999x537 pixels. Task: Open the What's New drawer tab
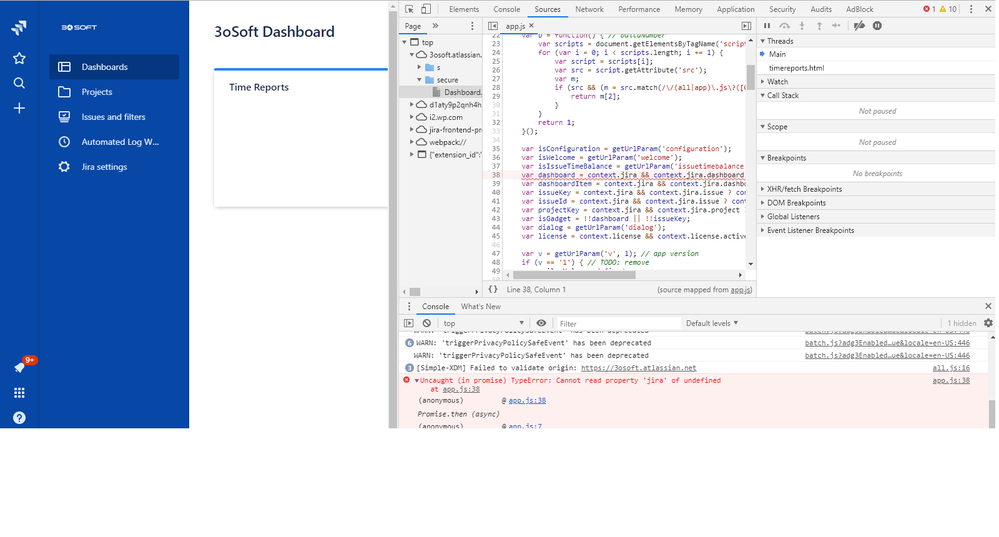480,306
